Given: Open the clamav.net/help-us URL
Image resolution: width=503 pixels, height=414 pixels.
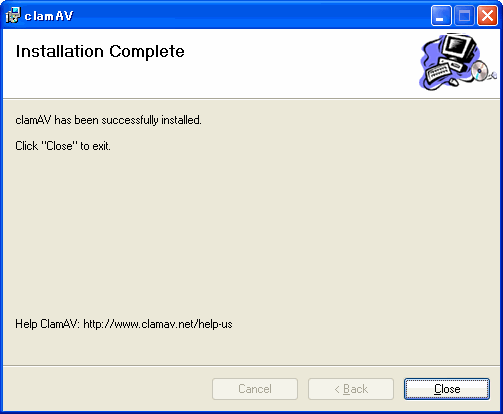Looking at the screenshot, I should tap(158, 324).
